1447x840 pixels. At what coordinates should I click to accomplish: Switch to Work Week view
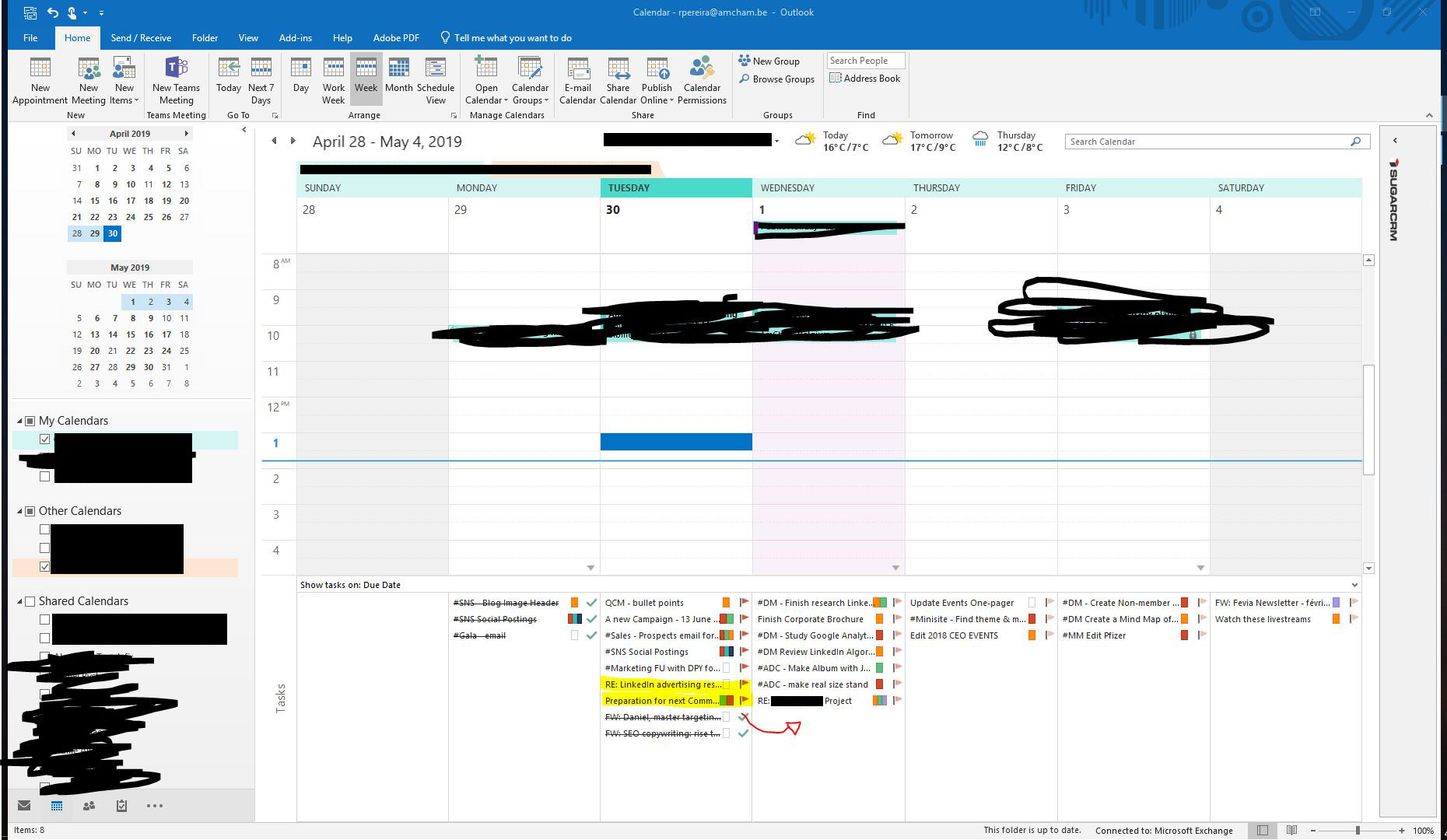pyautogui.click(x=333, y=81)
